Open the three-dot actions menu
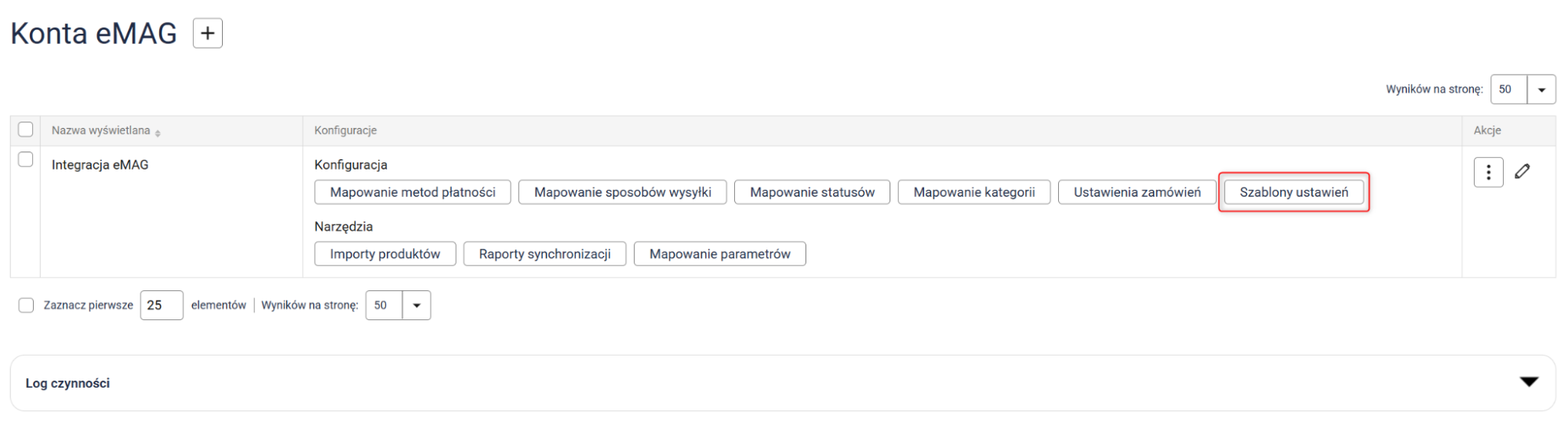The width and height of the screenshot is (1568, 423). point(1488,173)
